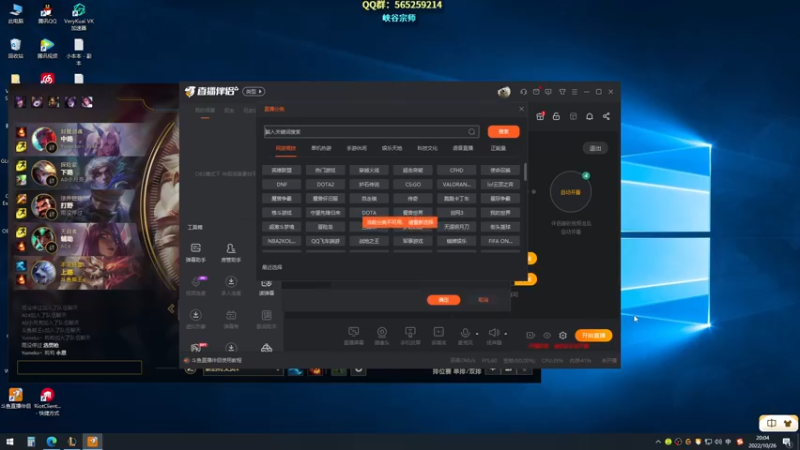Close the category dialog with X

click(x=521, y=109)
